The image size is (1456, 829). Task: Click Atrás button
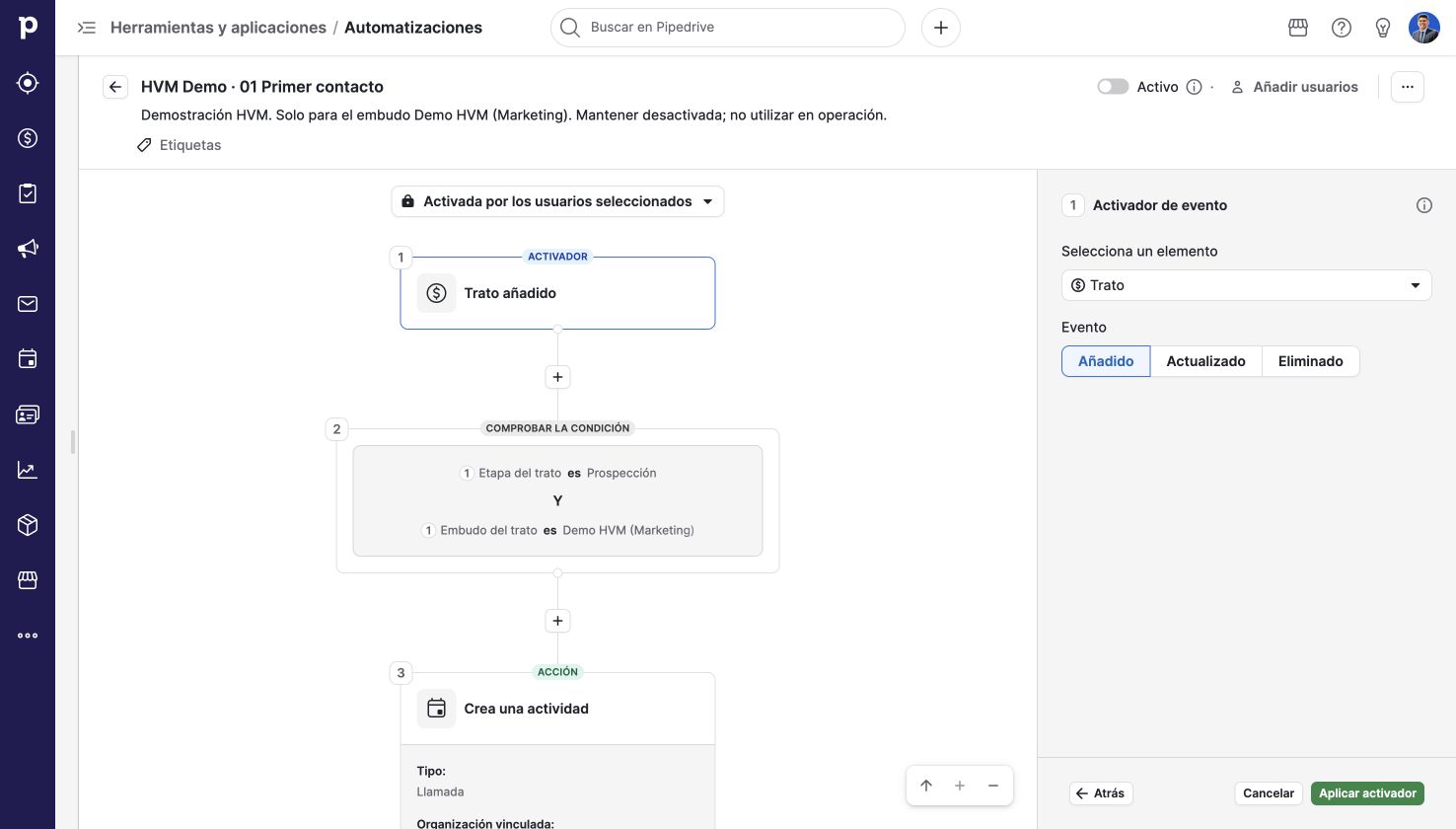1101,793
